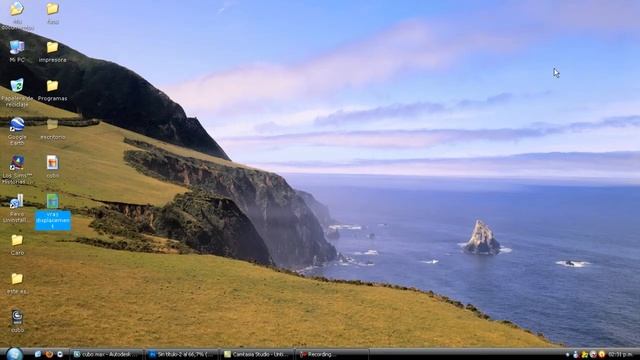Viewport: 640px width, 360px height.
Task: Open the impresora folder
Action: pos(52,52)
